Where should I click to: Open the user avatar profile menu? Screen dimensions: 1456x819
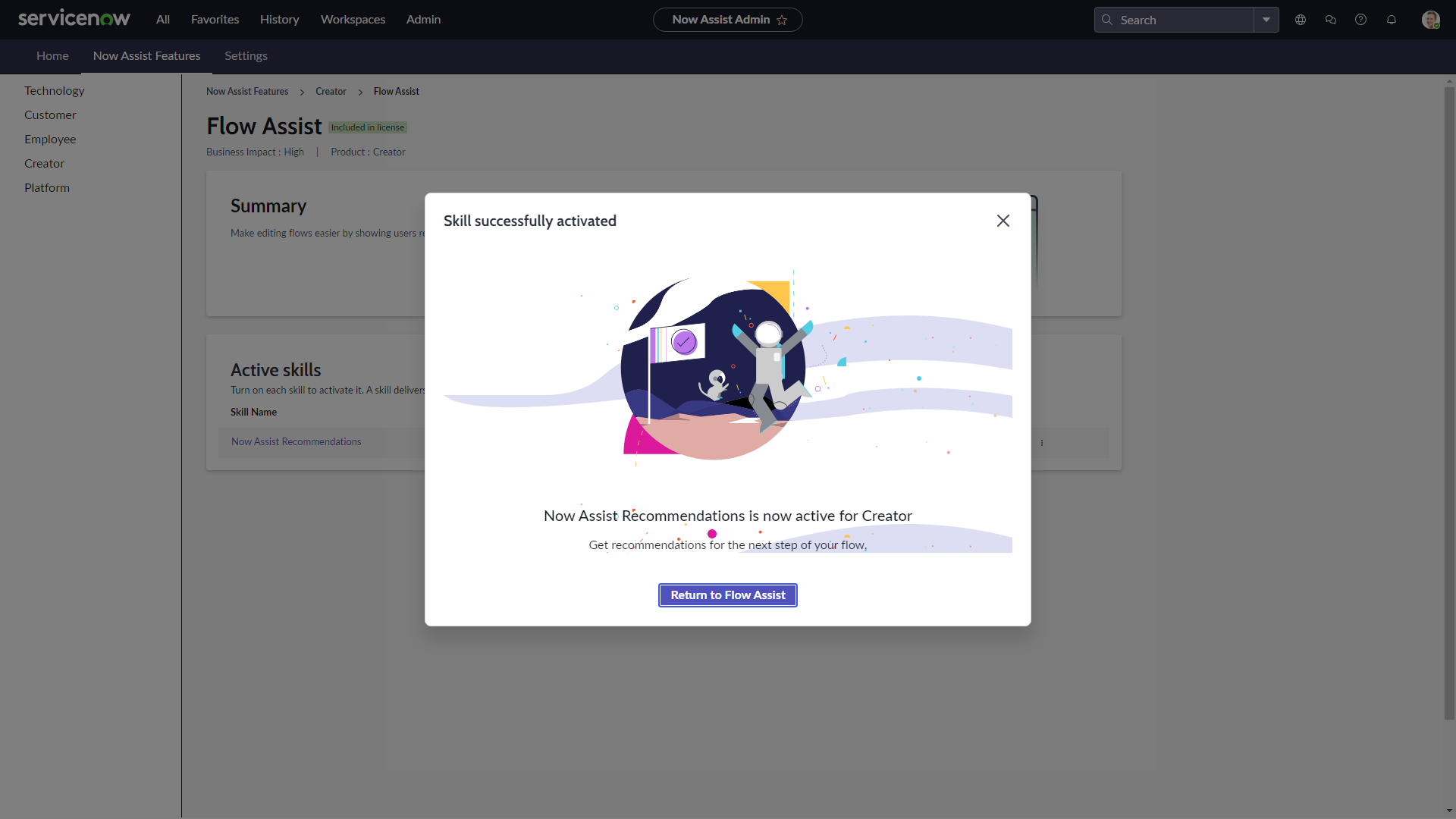pos(1432,20)
